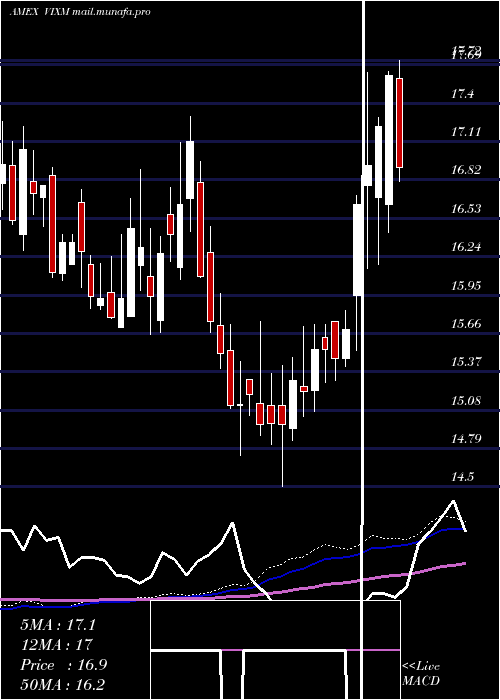Viewport: 500px width, 700px height.
Task: Click the AMEX VIXM mail.munafa.pro title text
Action: point(79,12)
